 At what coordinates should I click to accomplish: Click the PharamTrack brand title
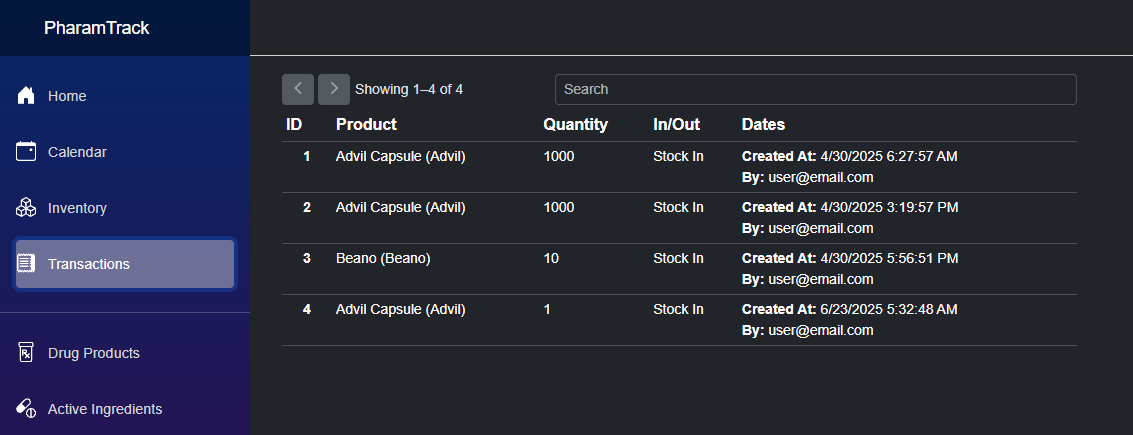click(x=97, y=28)
